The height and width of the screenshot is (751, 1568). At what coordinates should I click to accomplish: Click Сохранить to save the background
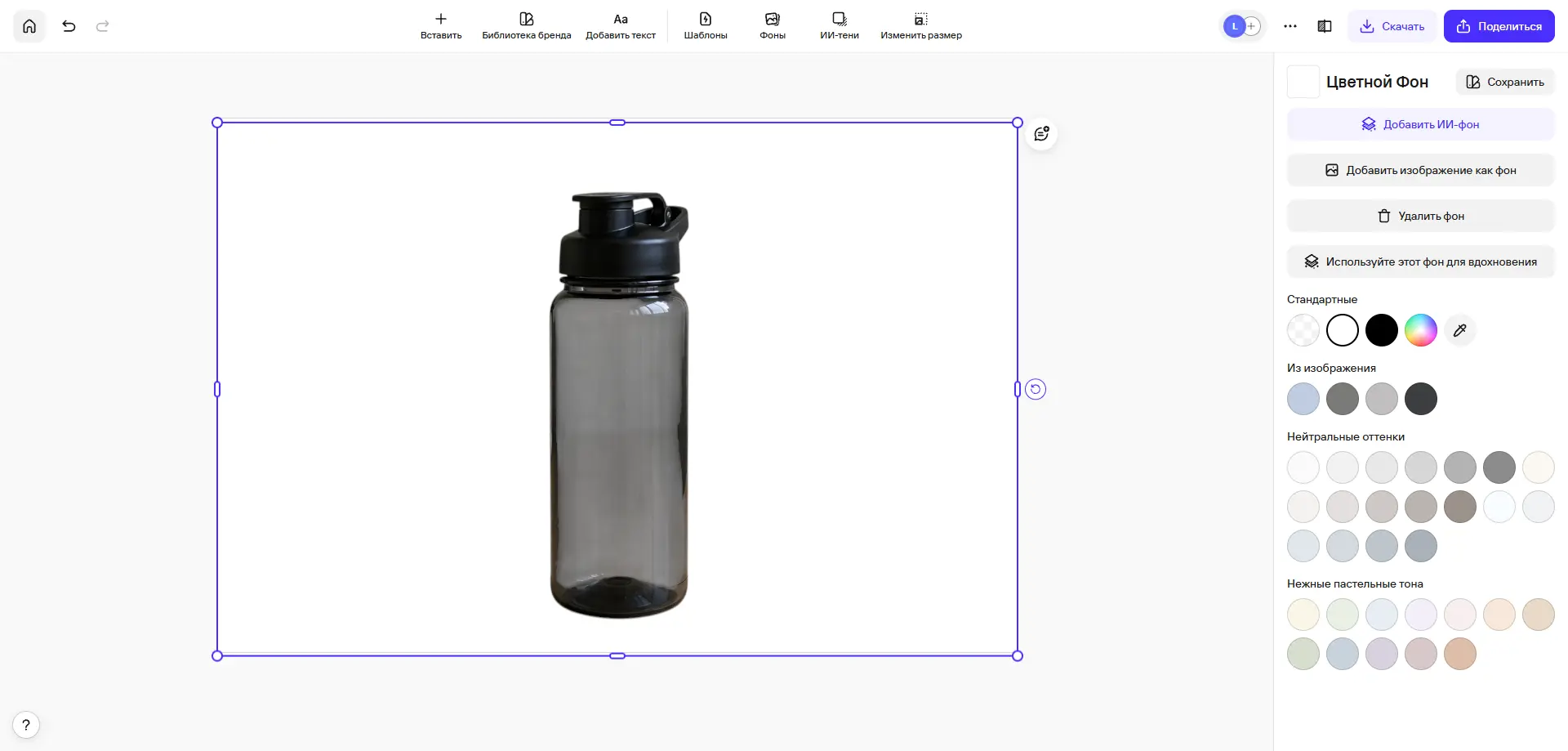pos(1505,82)
